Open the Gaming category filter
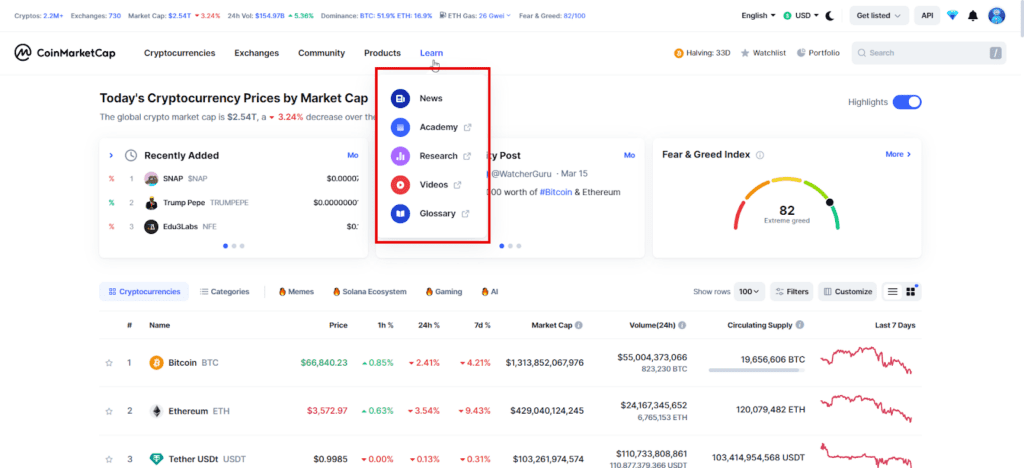Image resolution: width=1024 pixels, height=468 pixels. [443, 292]
